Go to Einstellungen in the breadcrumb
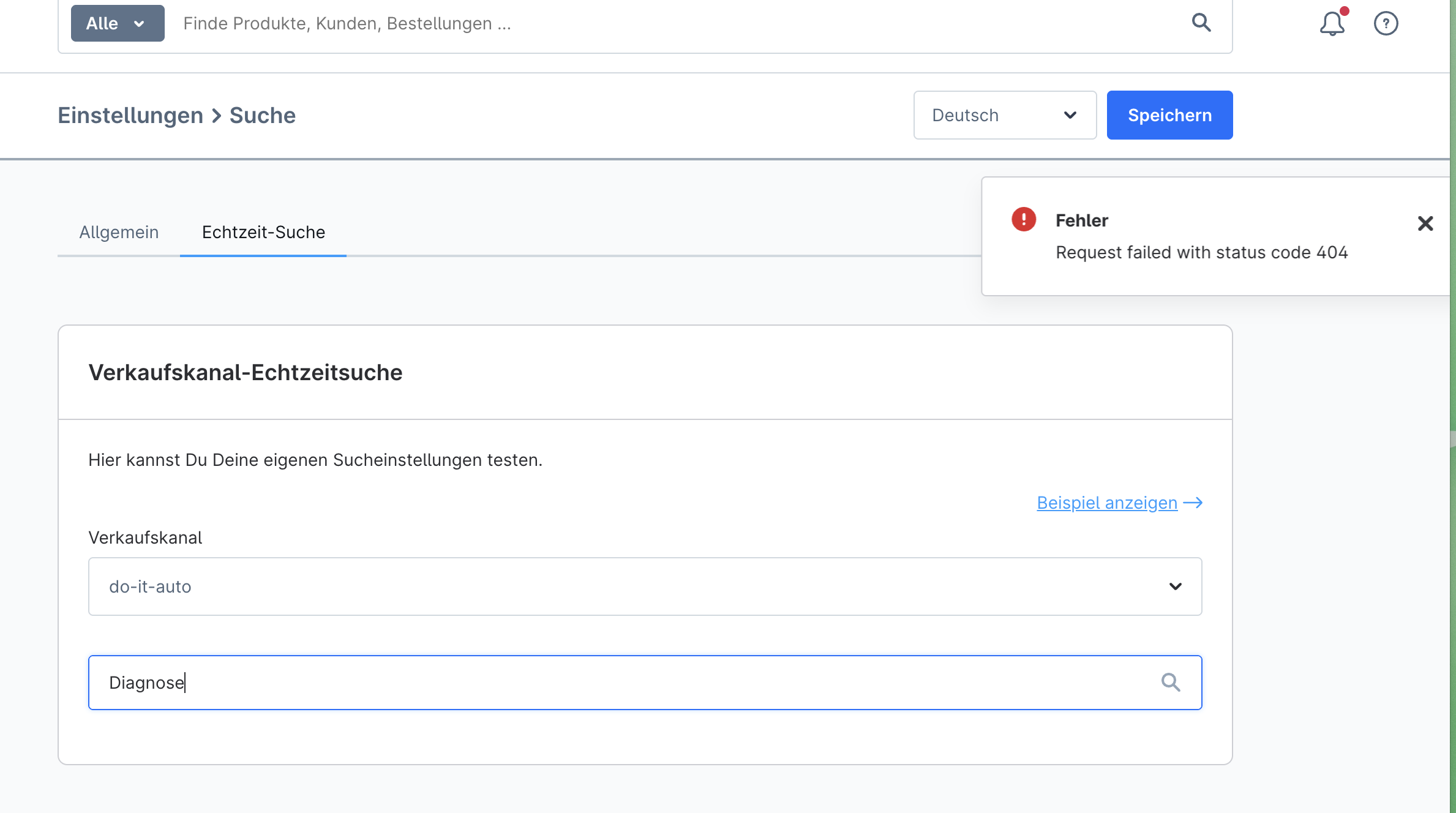 [x=130, y=116]
